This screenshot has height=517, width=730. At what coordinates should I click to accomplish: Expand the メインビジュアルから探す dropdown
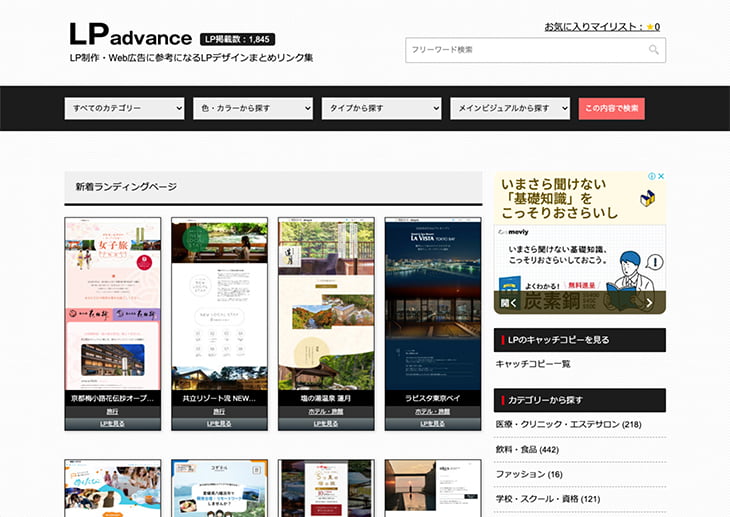coord(510,108)
